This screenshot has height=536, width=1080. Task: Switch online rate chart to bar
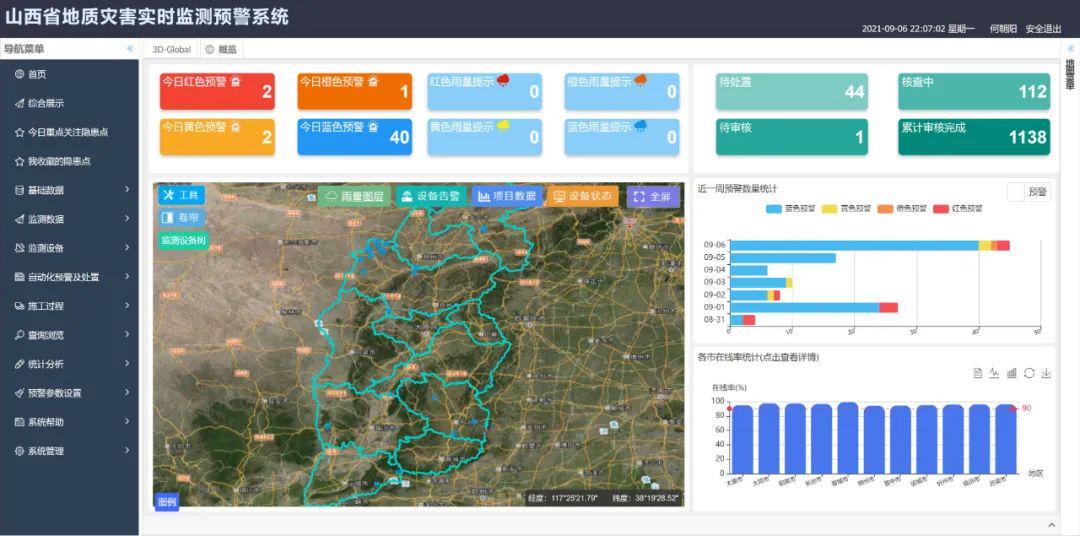click(x=1011, y=373)
